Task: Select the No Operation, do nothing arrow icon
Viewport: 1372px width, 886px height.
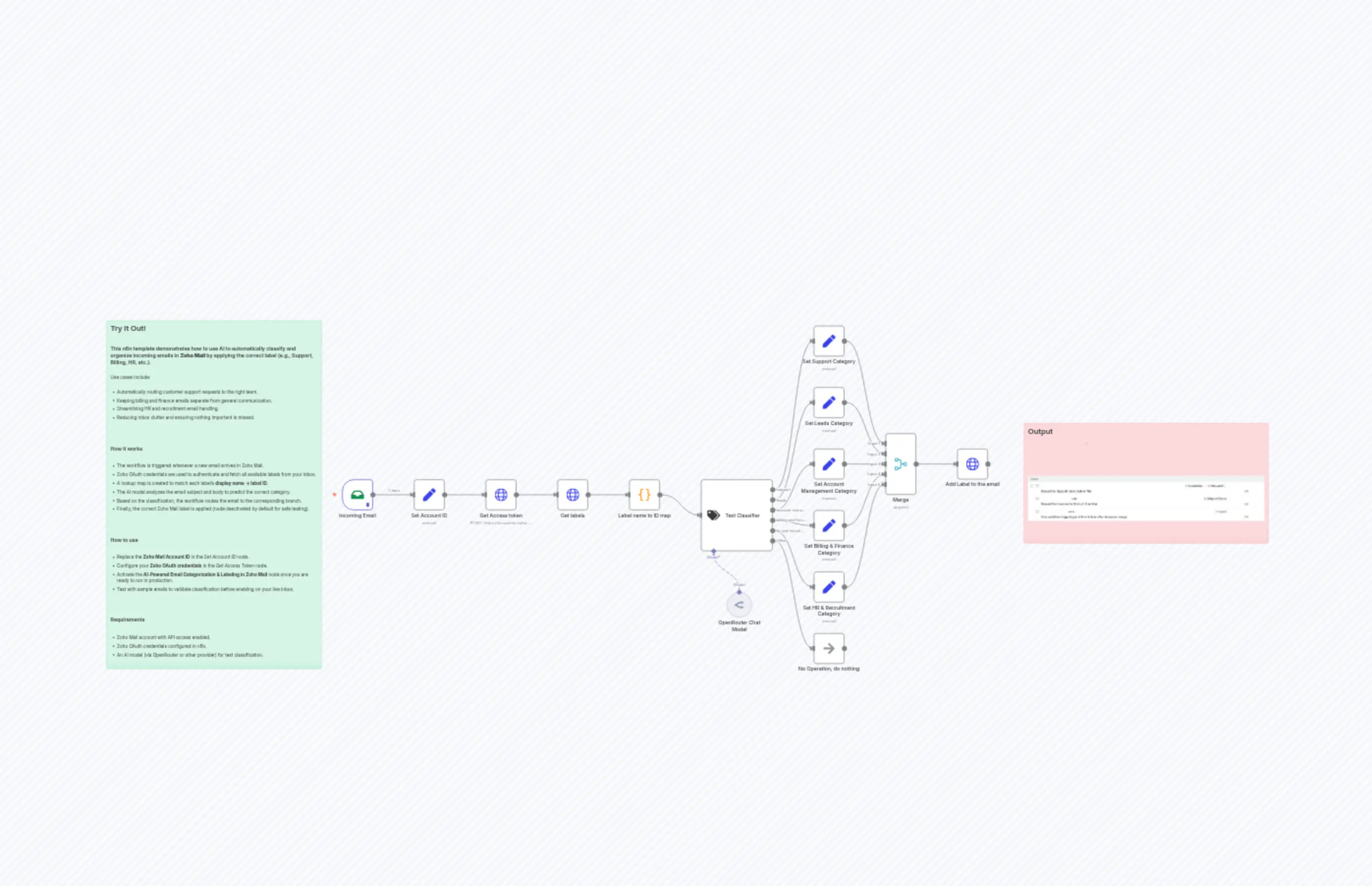Action: click(829, 648)
